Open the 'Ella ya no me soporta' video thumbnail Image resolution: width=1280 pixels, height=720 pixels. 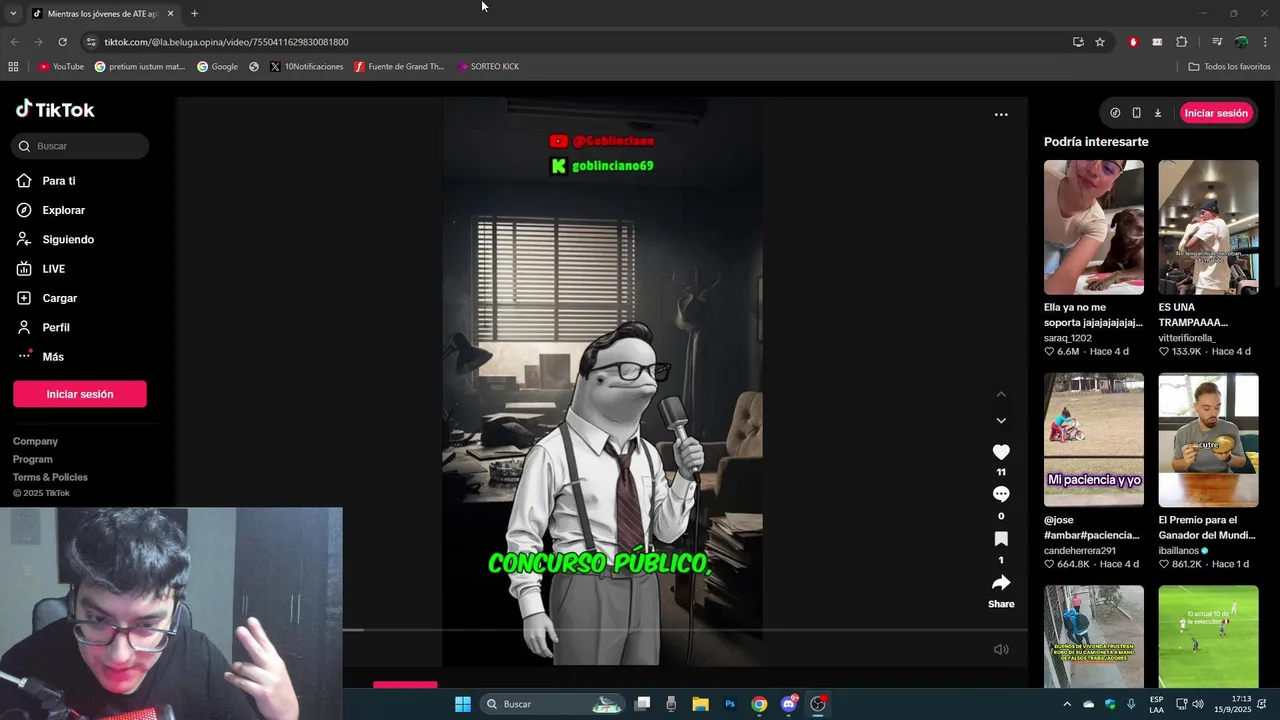click(x=1094, y=227)
